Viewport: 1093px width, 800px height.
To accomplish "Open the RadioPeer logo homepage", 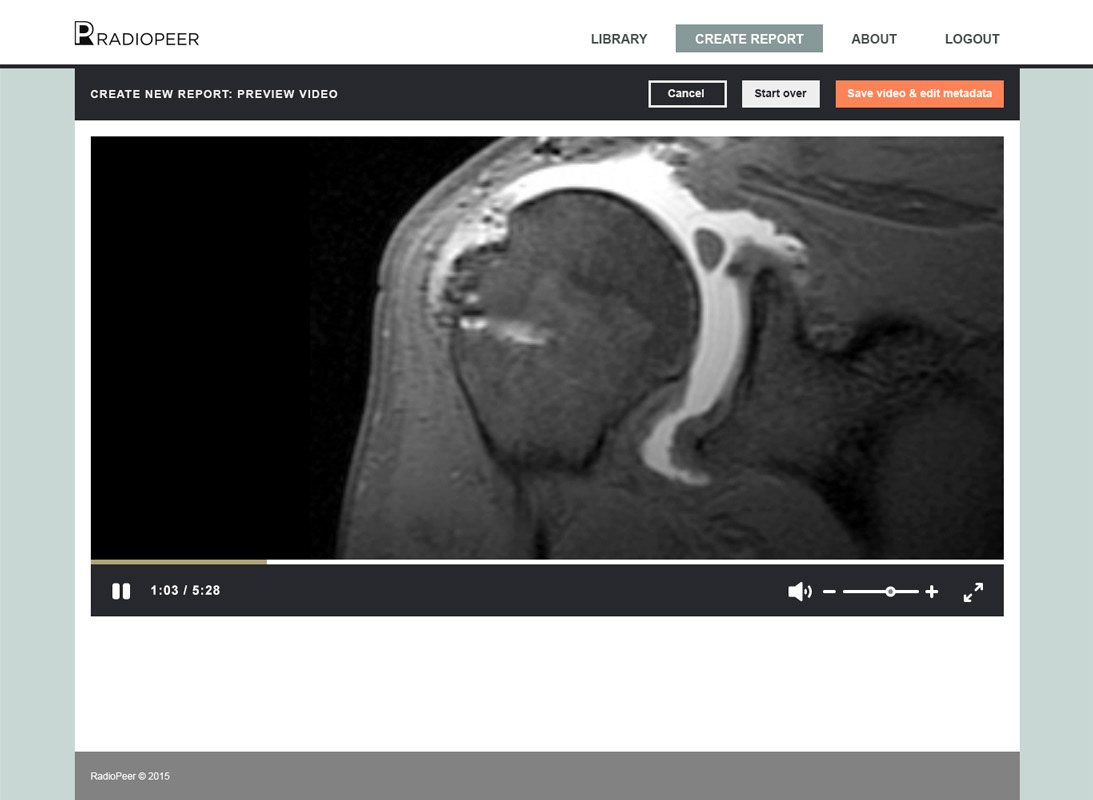I will click(137, 34).
